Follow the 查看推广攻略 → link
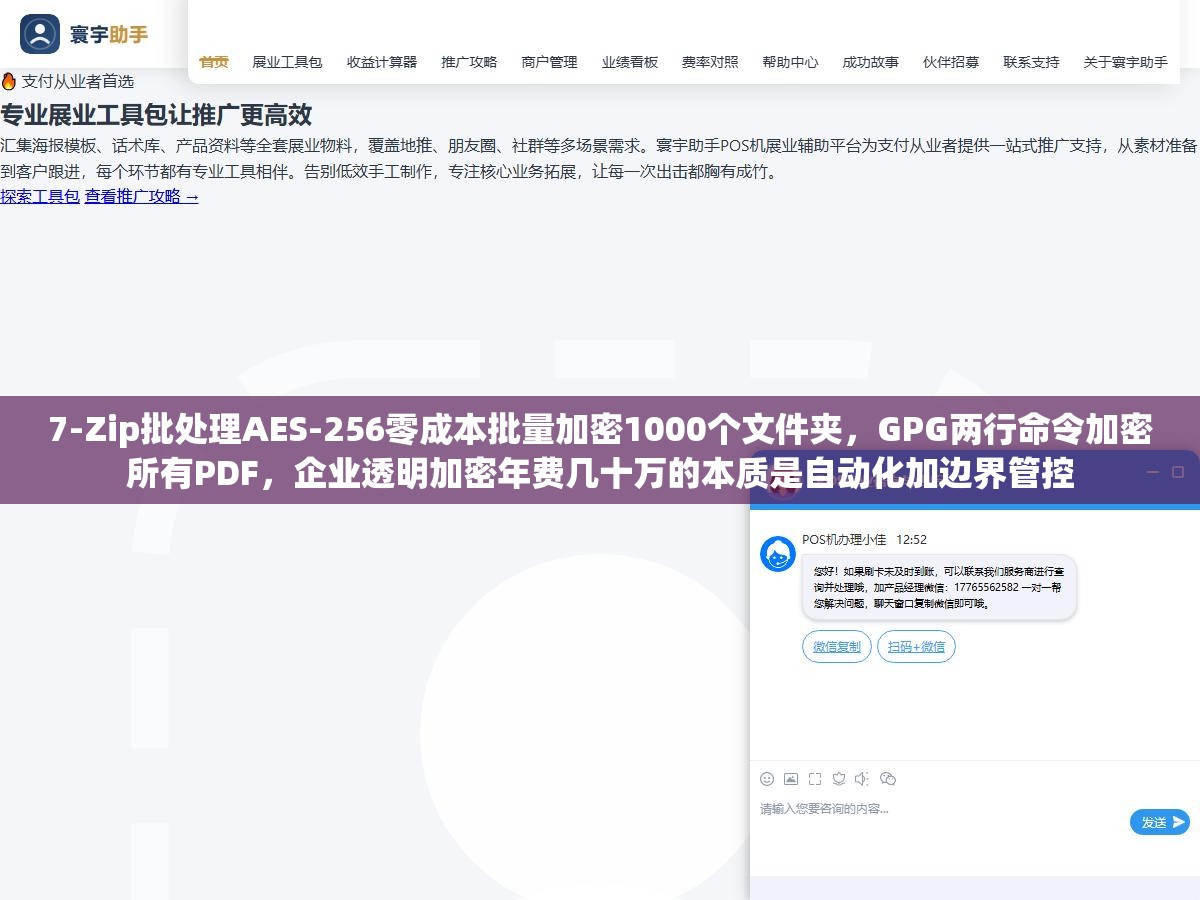Screen dimensions: 1200x900 (142, 196)
